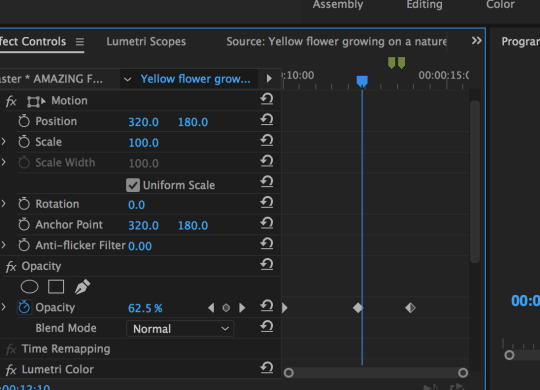Click the Opacity value 62.5 %
This screenshot has height=390, width=540.
pos(145,308)
